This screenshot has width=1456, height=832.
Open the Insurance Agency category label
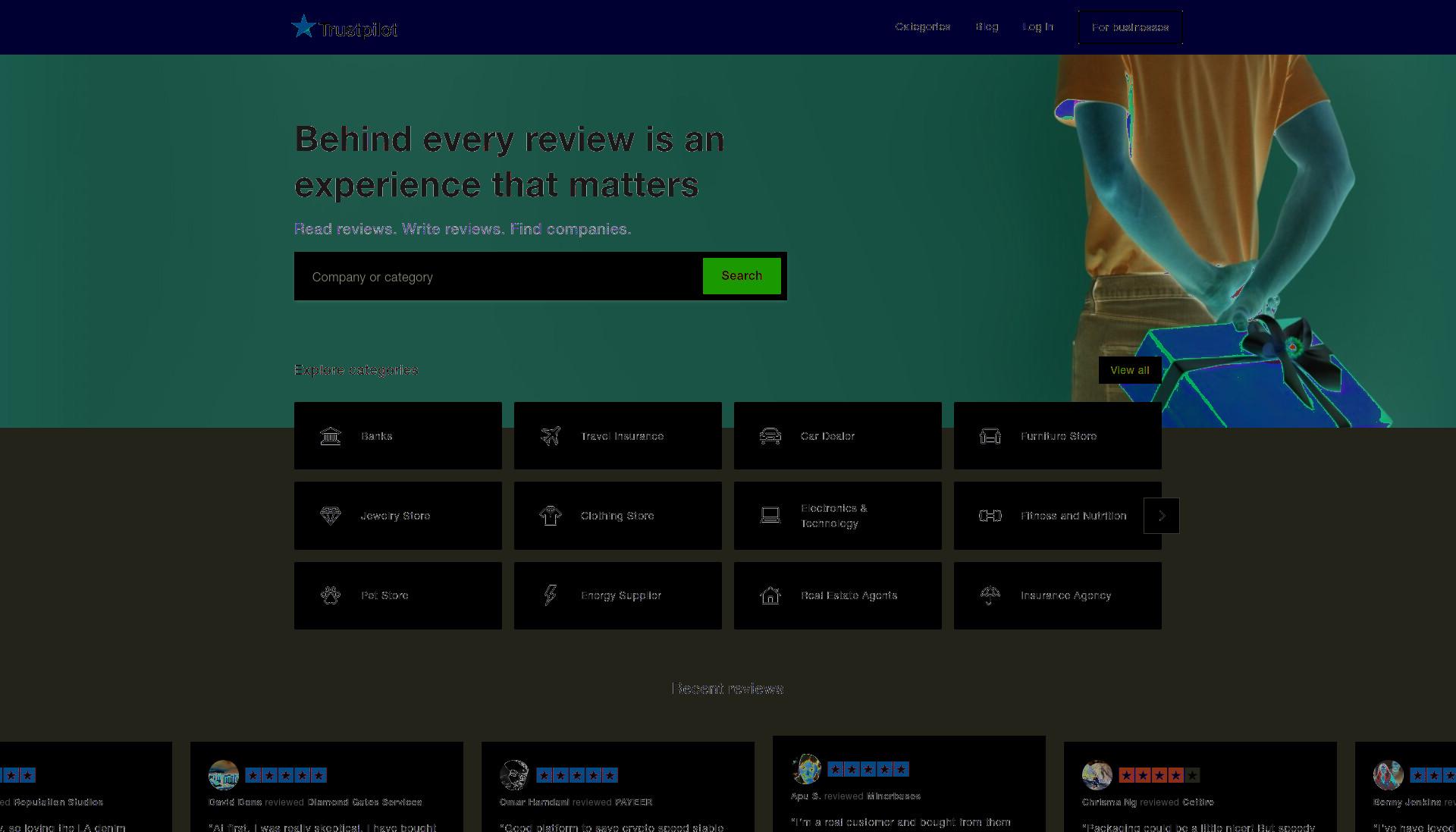[x=1065, y=595]
